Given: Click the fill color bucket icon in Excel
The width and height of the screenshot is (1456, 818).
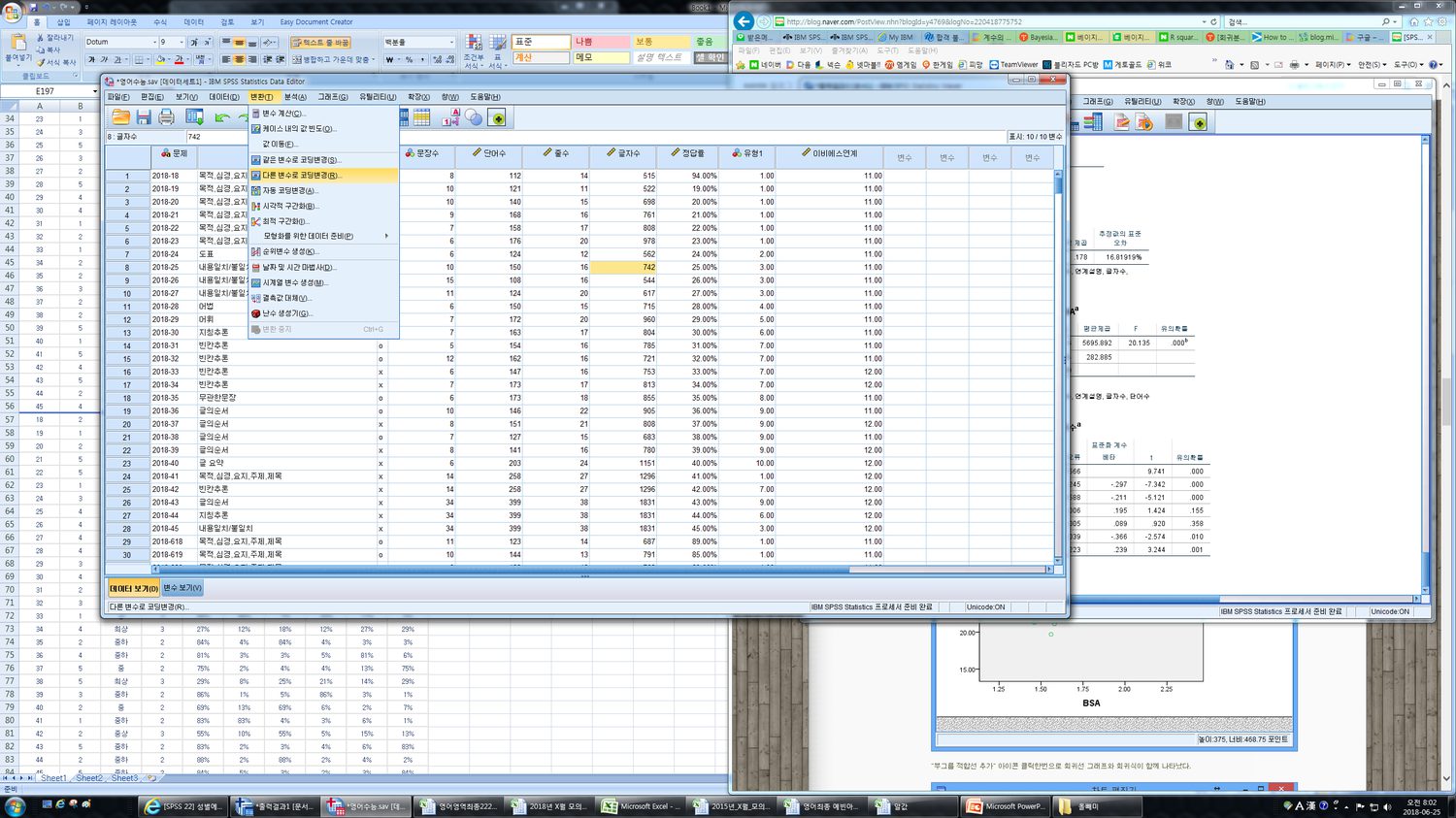Looking at the screenshot, I should tap(160, 59).
